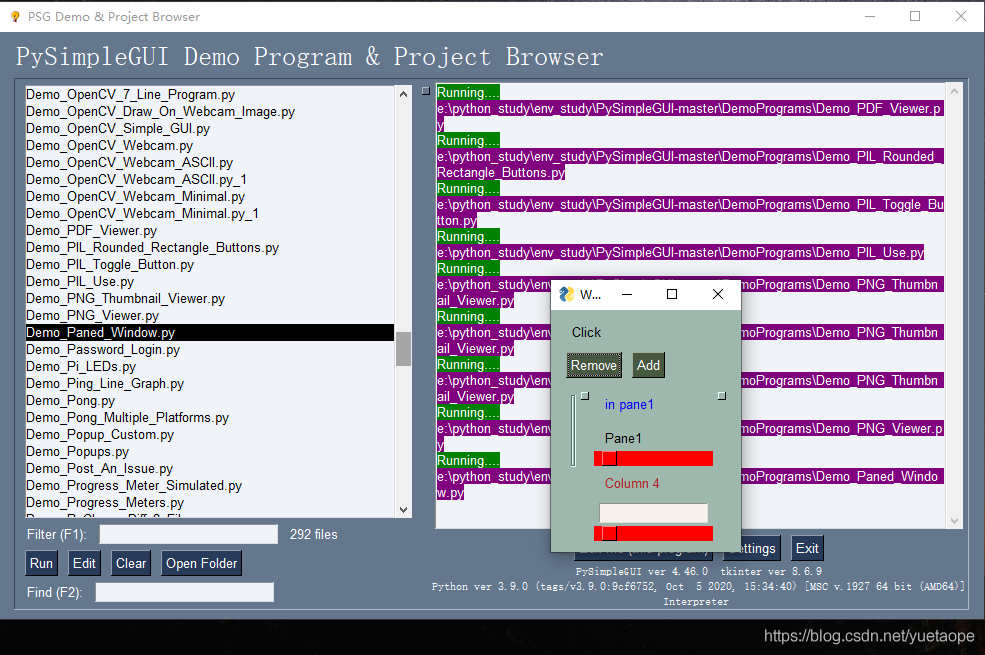The image size is (985, 655).
Task: Click the 'PySimpleGUI ver 4.46.0' version text
Action: [641, 571]
